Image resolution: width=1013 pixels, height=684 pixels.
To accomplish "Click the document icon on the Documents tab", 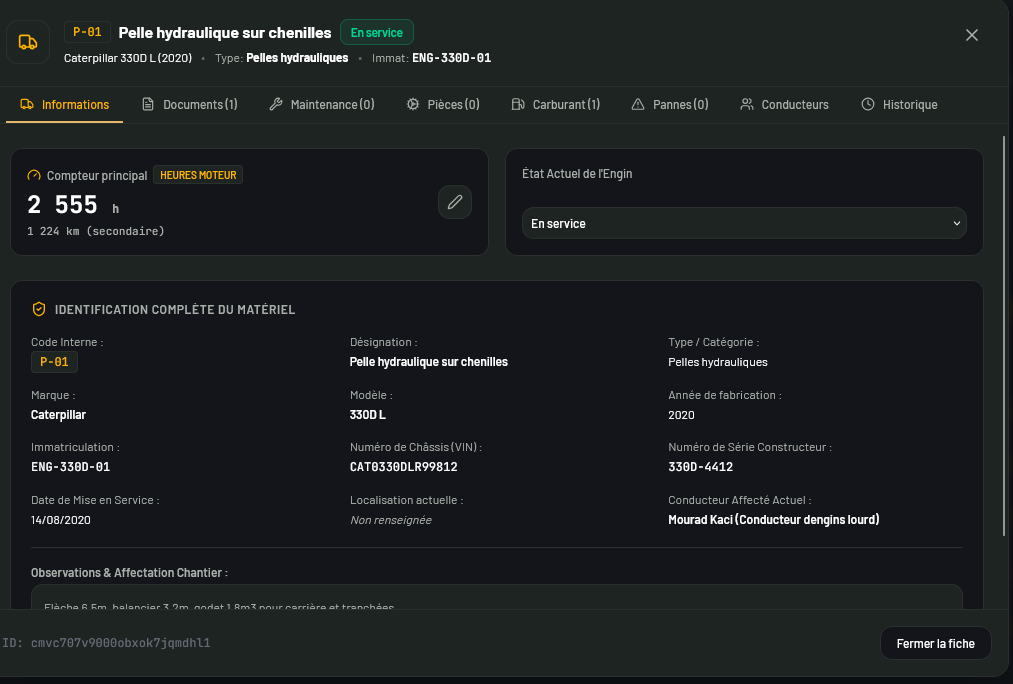I will 148,105.
